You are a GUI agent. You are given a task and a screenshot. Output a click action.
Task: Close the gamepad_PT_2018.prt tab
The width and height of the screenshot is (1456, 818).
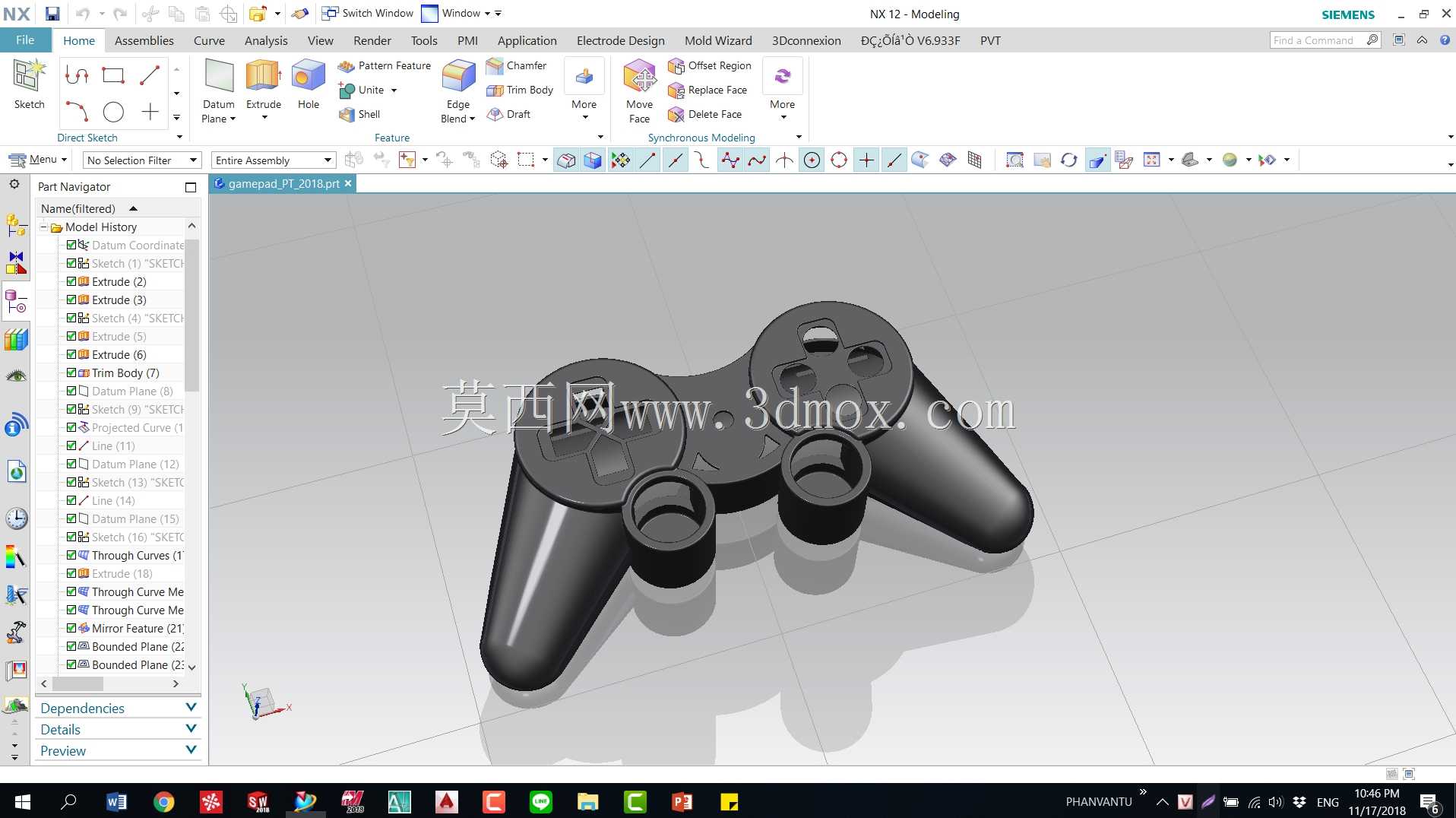point(348,183)
